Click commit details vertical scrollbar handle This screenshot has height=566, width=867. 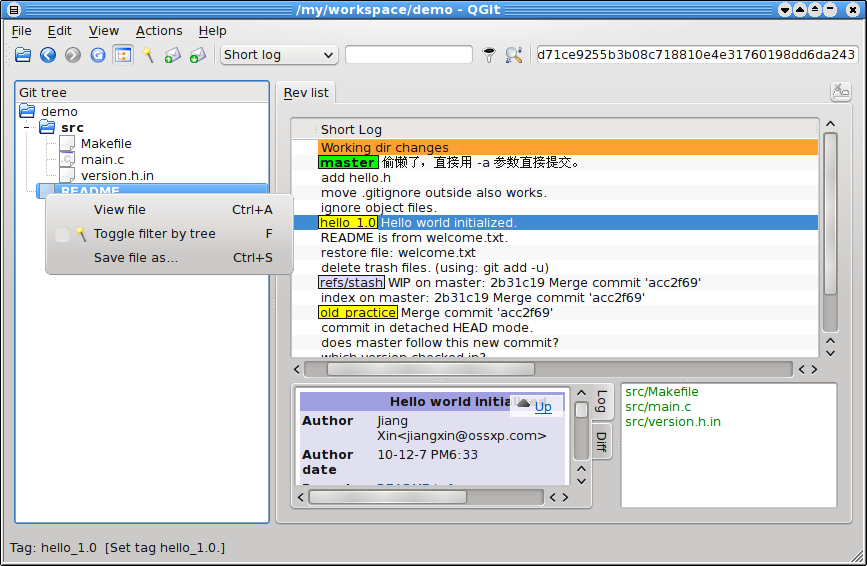pyautogui.click(x=581, y=411)
